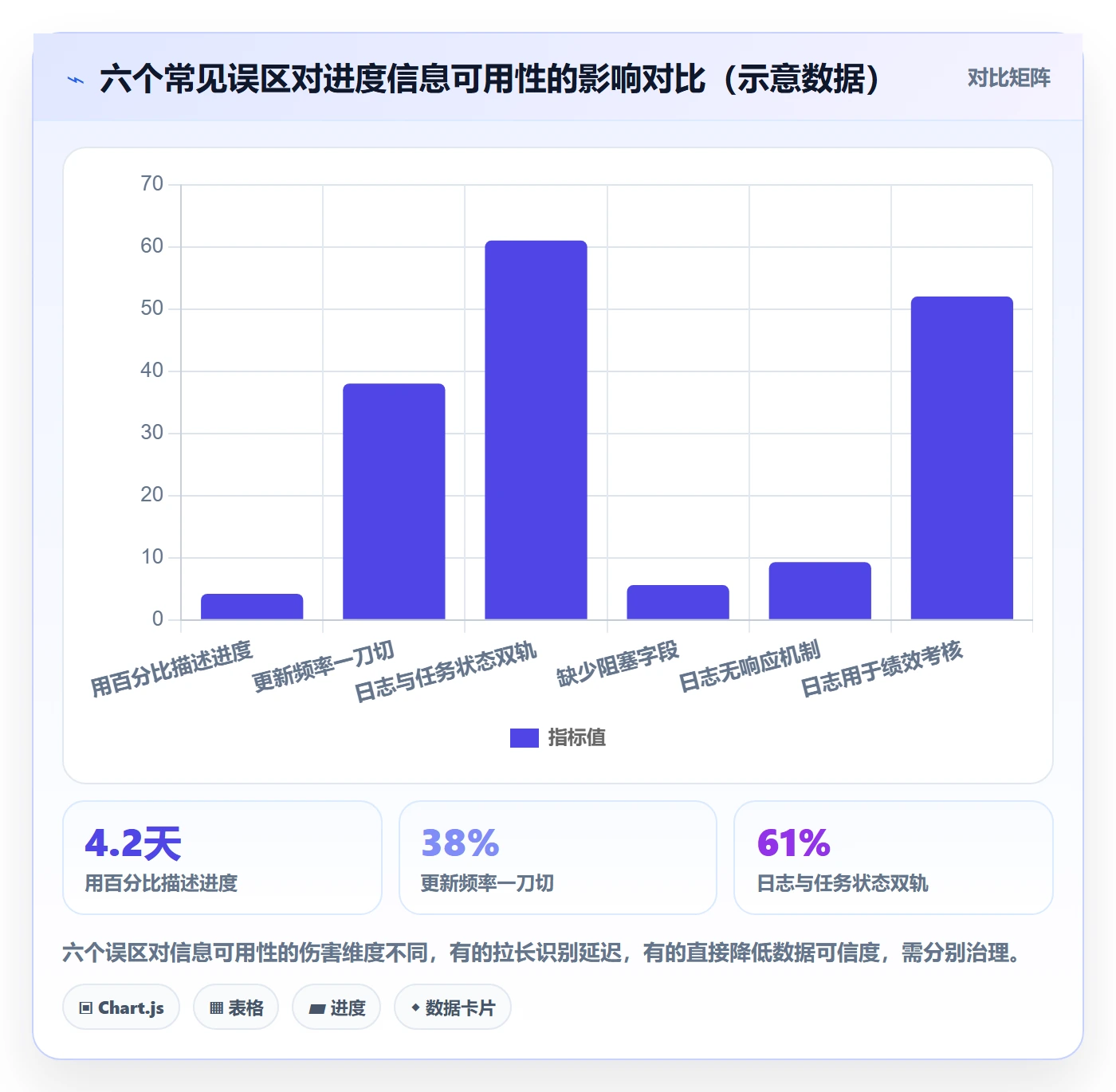Click the y-axis tick label 60
This screenshot has height=1092, width=1116.
pyautogui.click(x=151, y=246)
